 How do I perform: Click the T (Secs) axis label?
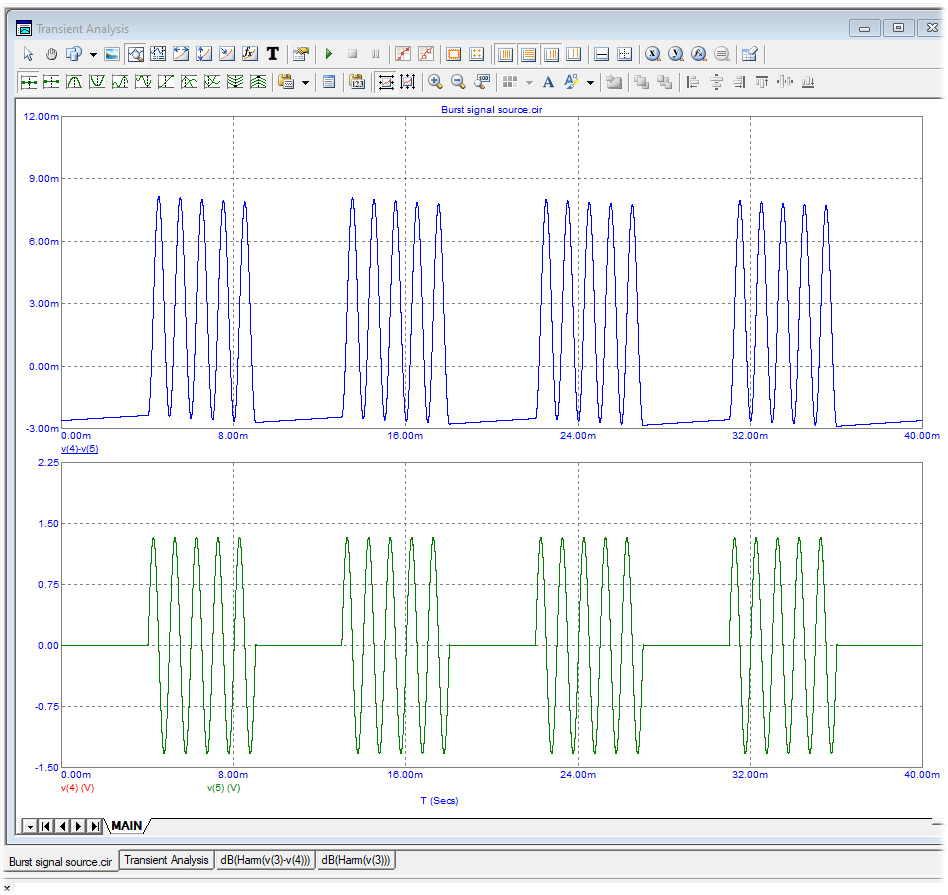click(x=440, y=801)
